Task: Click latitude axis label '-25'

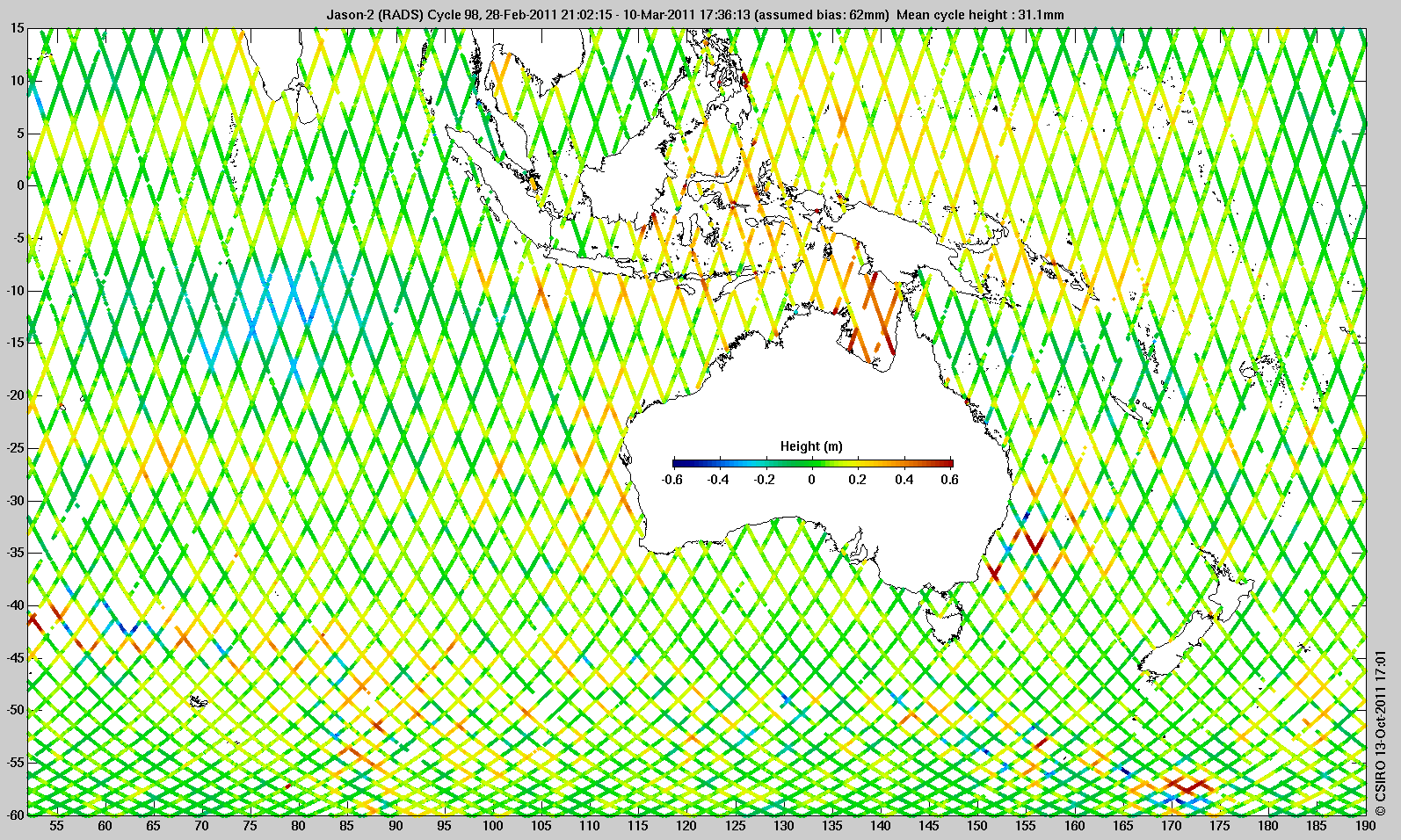Action: (x=16, y=448)
